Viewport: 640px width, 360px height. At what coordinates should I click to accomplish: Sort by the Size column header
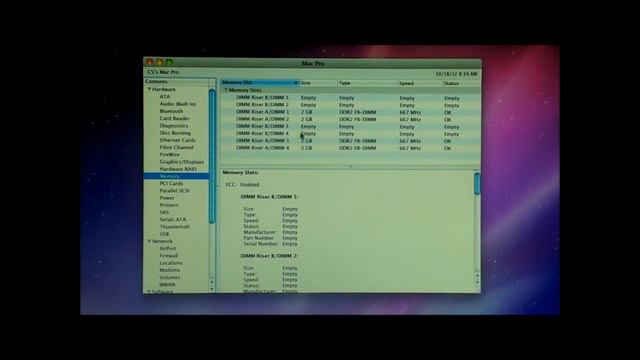(x=318, y=83)
